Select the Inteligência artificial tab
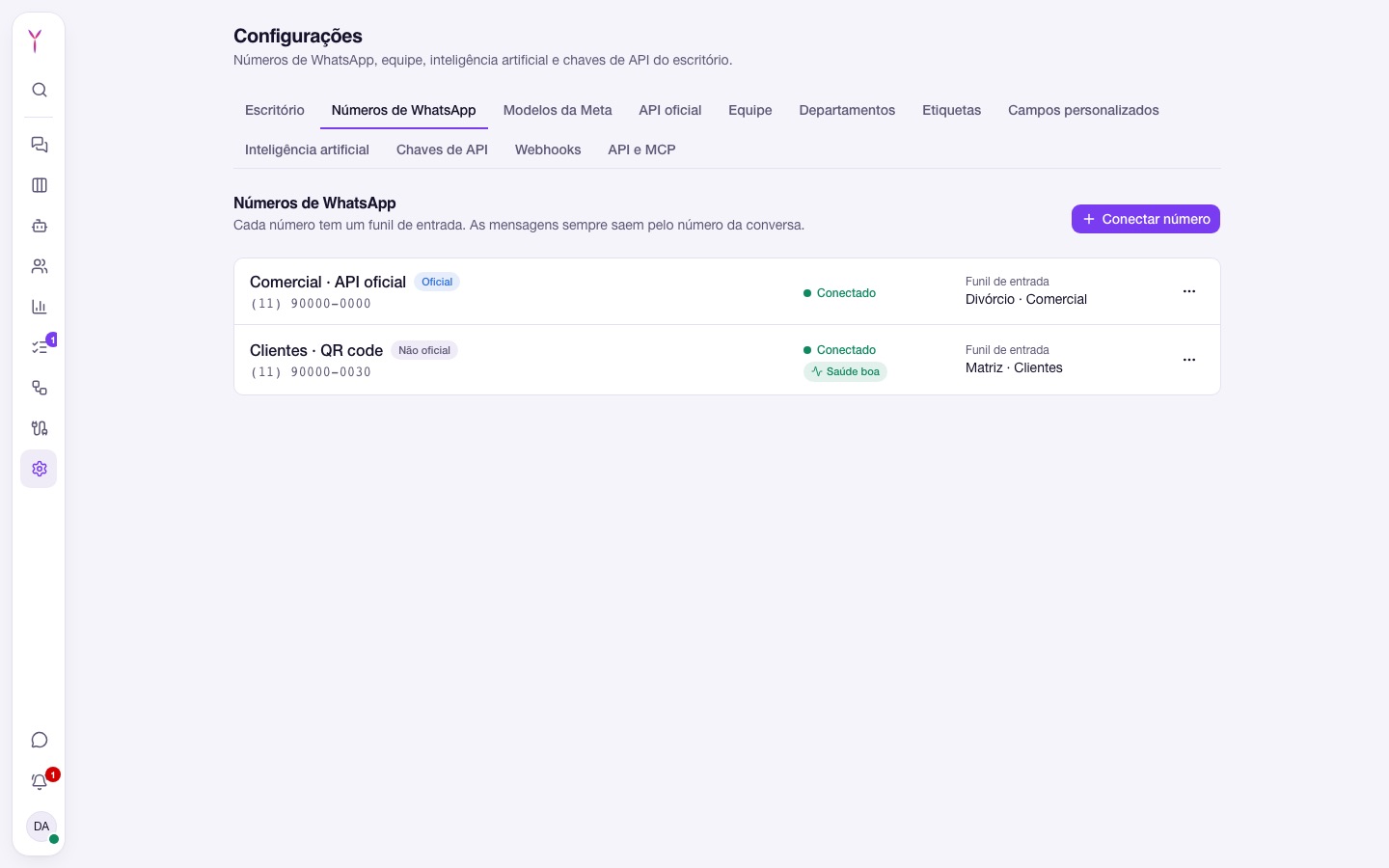 click(307, 149)
